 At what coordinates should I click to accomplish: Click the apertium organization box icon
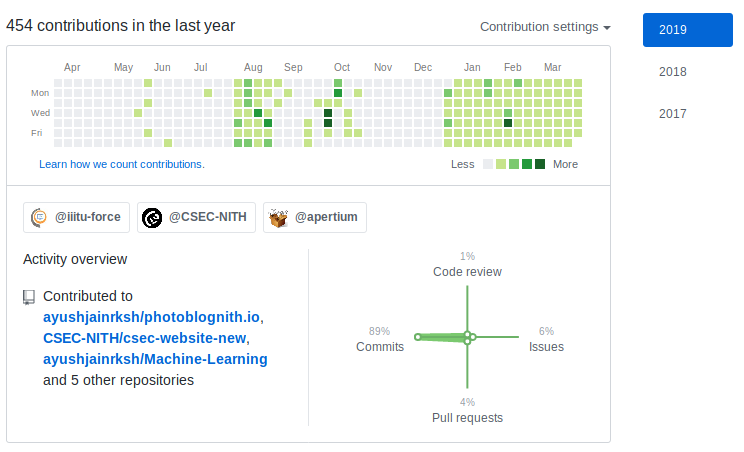coord(279,218)
